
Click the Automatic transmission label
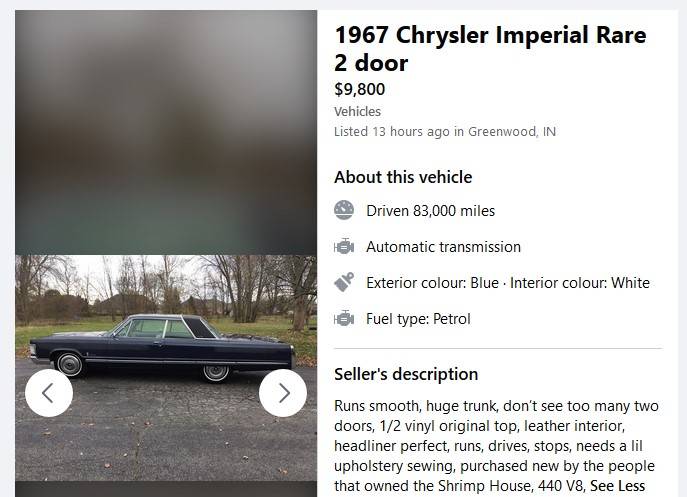pos(443,246)
